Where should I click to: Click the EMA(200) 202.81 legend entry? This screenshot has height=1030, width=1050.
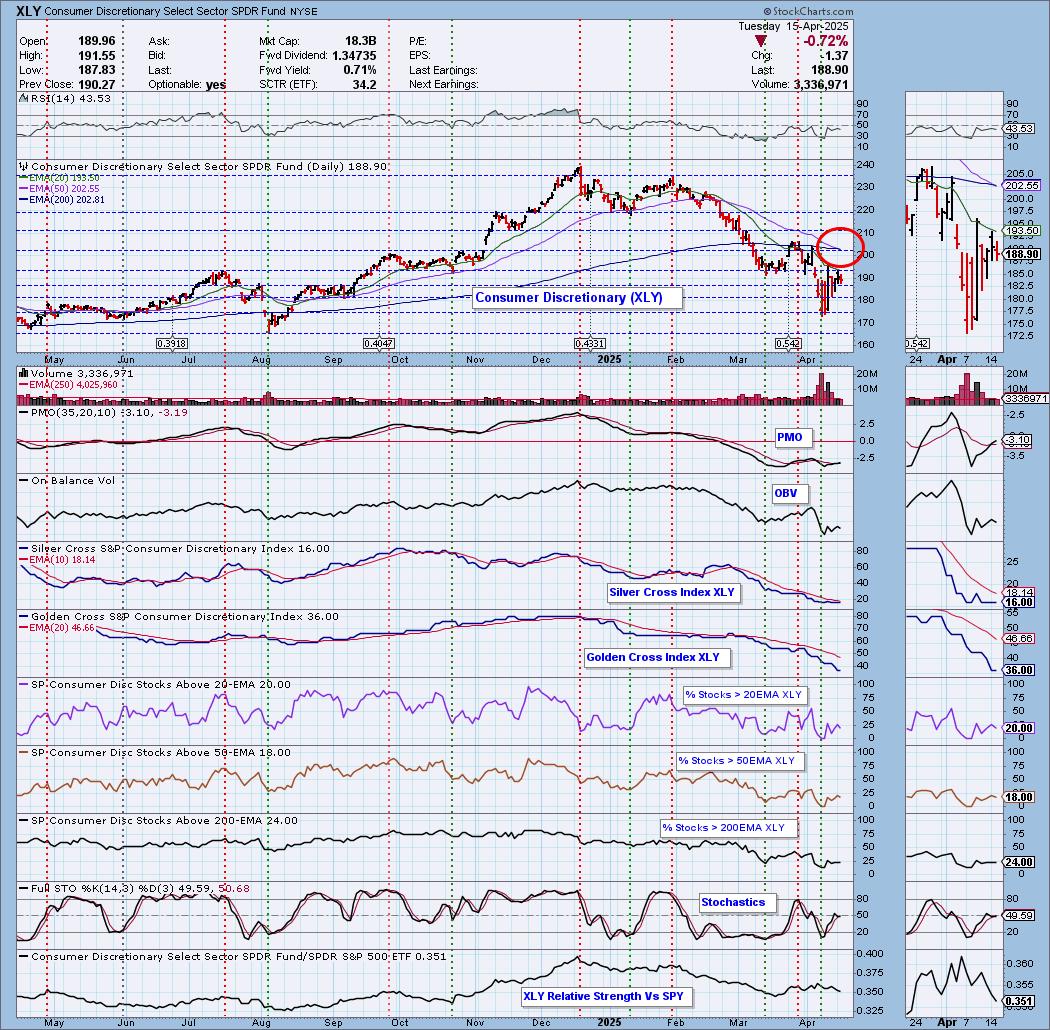pyautogui.click(x=67, y=200)
